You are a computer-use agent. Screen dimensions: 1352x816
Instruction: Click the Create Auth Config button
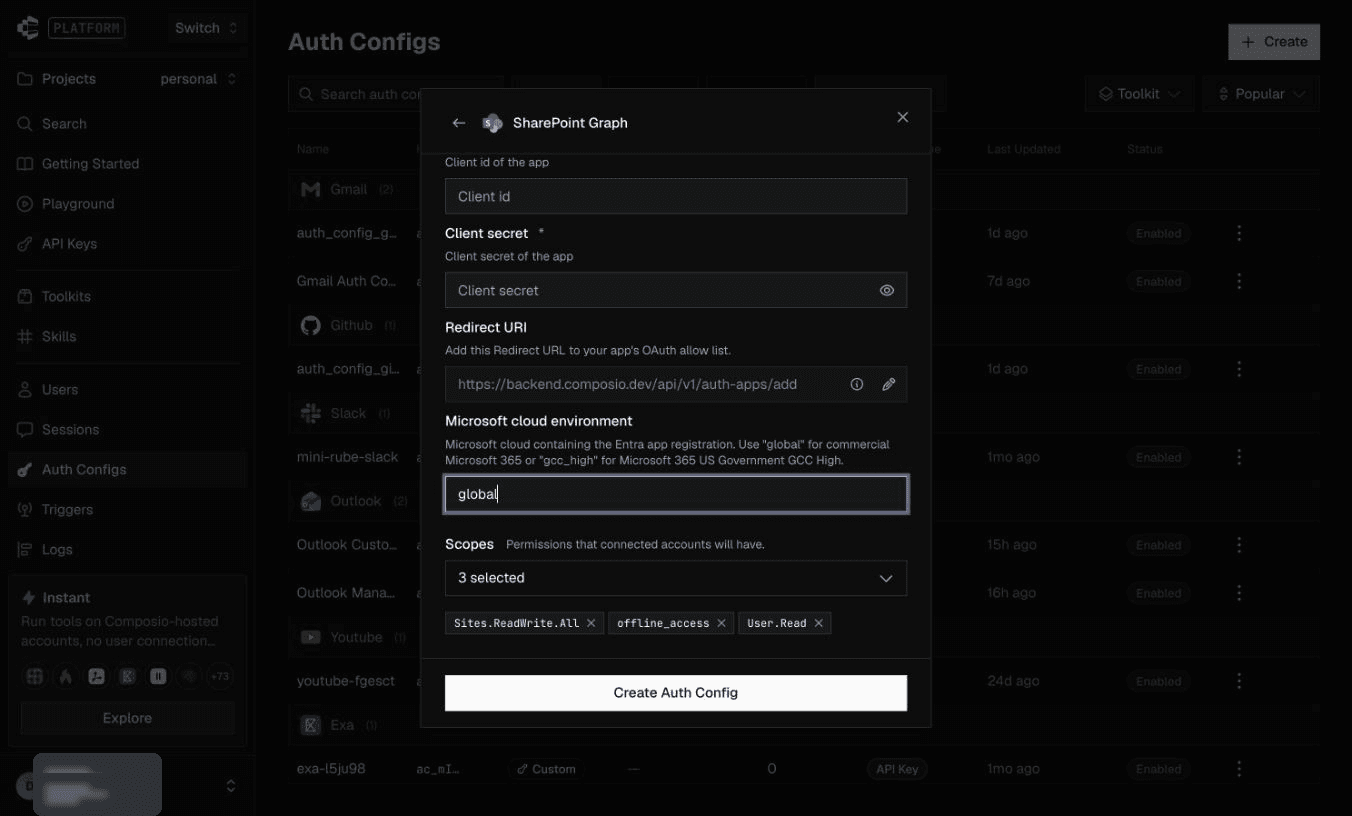click(676, 692)
